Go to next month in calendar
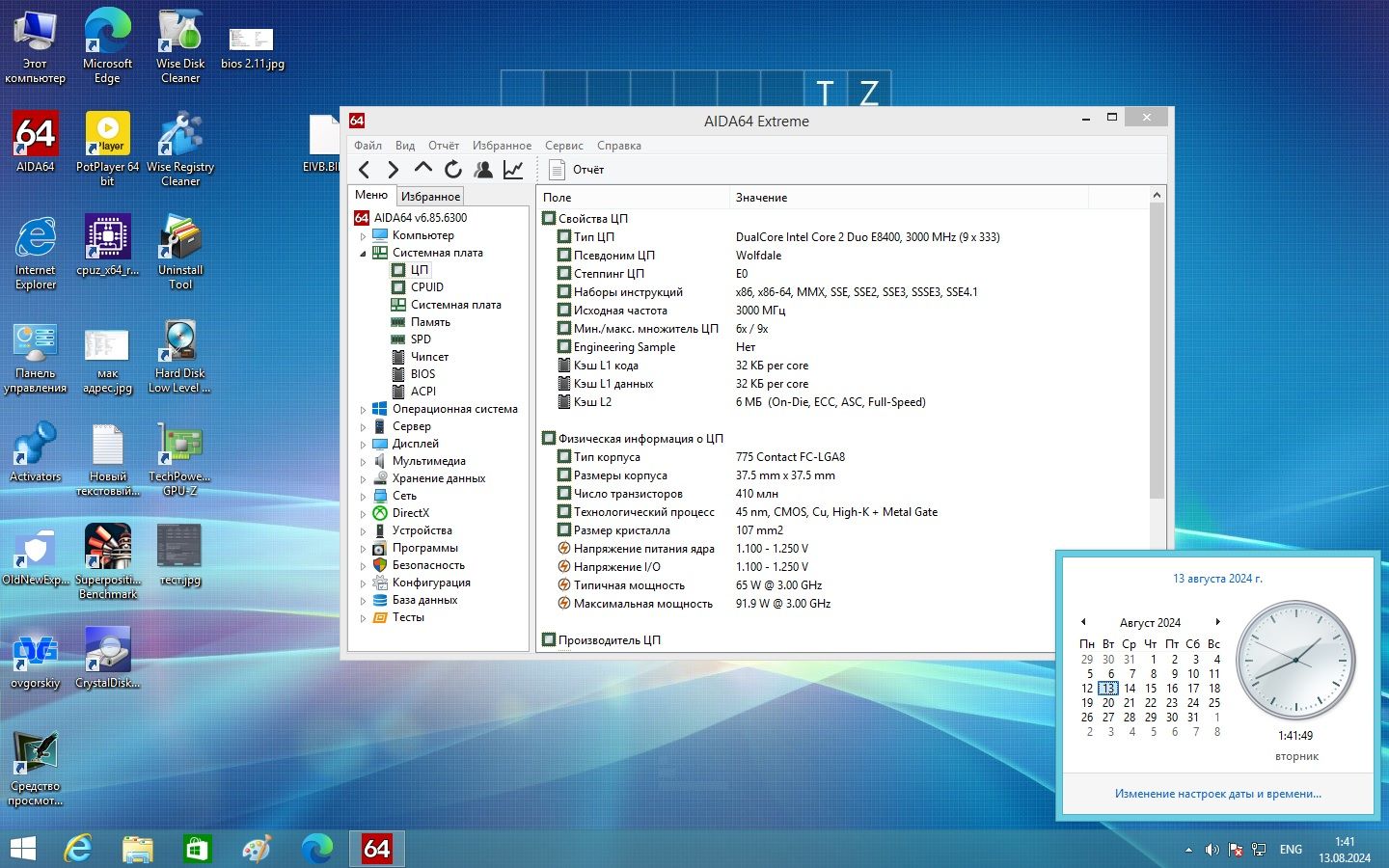This screenshot has width=1389, height=868. [x=1218, y=622]
